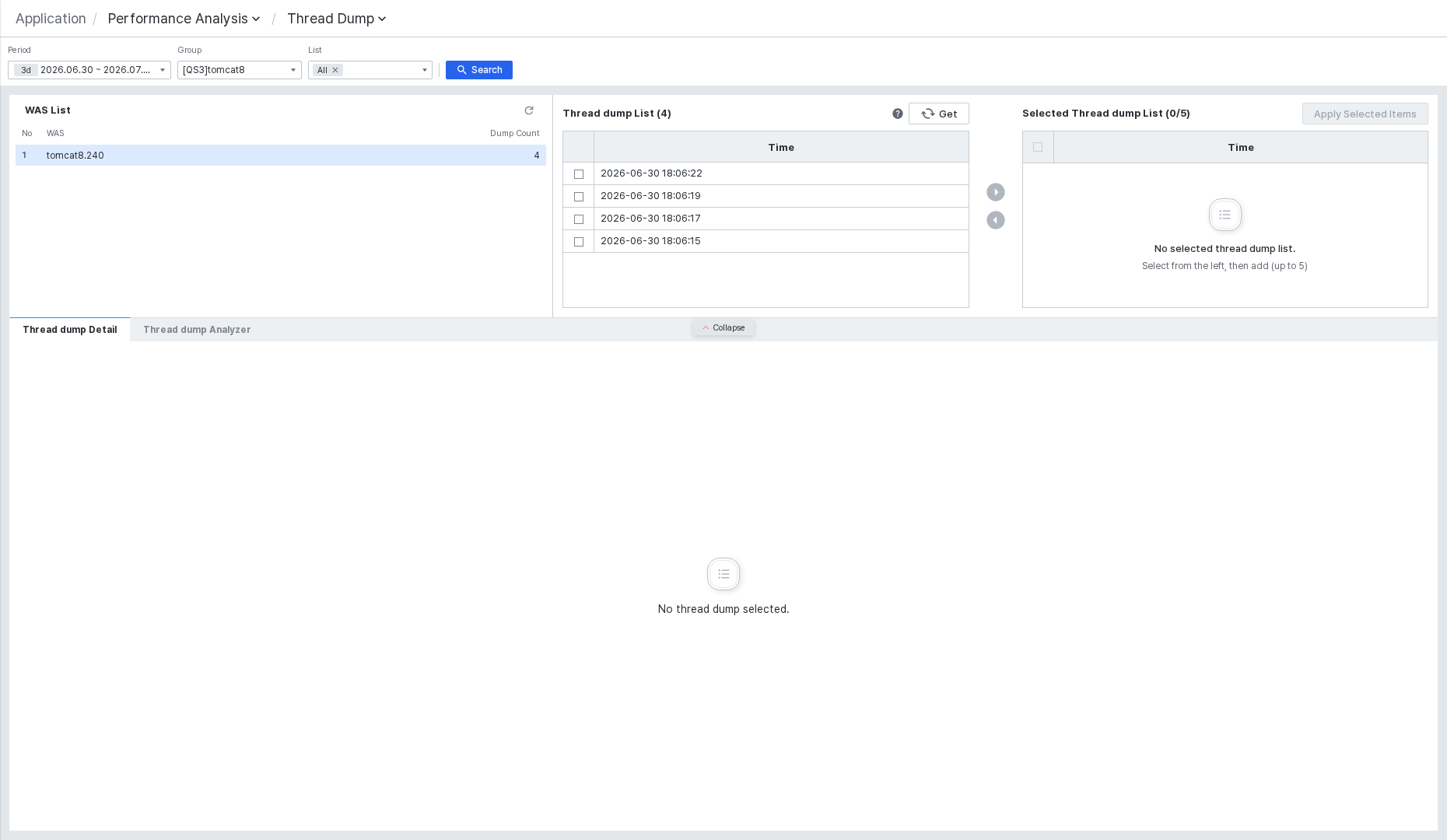Image resolution: width=1447 pixels, height=840 pixels.
Task: Remove the All tag from List
Action: pos(335,70)
